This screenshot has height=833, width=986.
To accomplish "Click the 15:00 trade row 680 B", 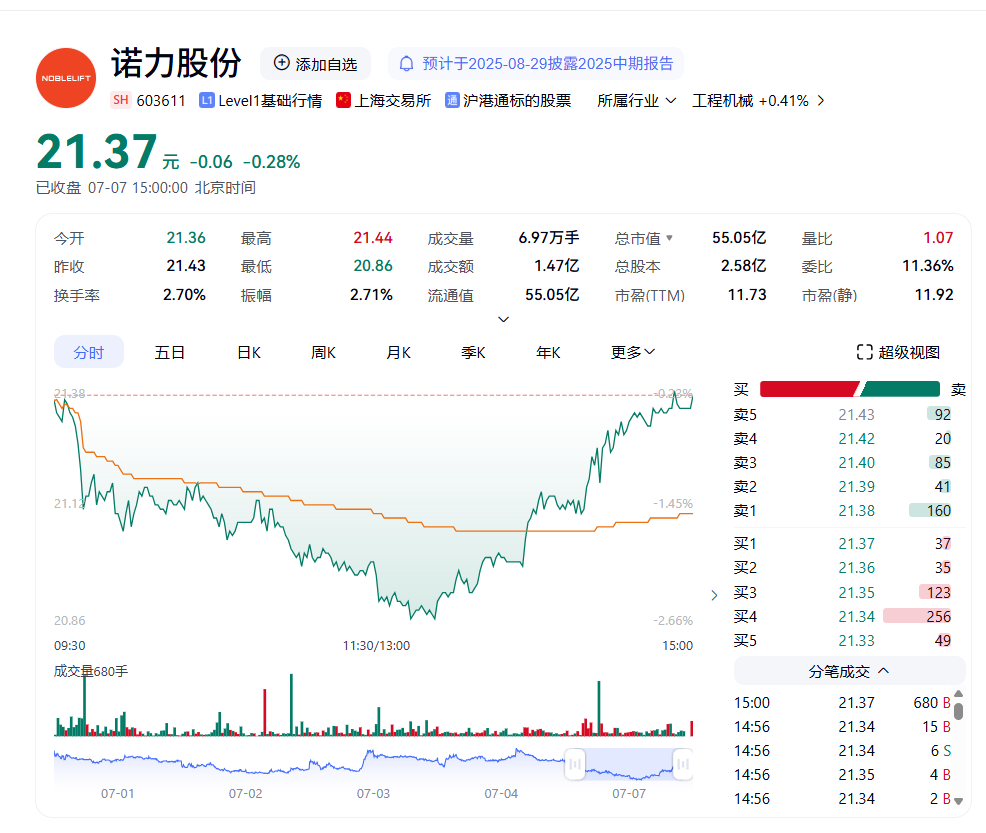I will point(842,702).
